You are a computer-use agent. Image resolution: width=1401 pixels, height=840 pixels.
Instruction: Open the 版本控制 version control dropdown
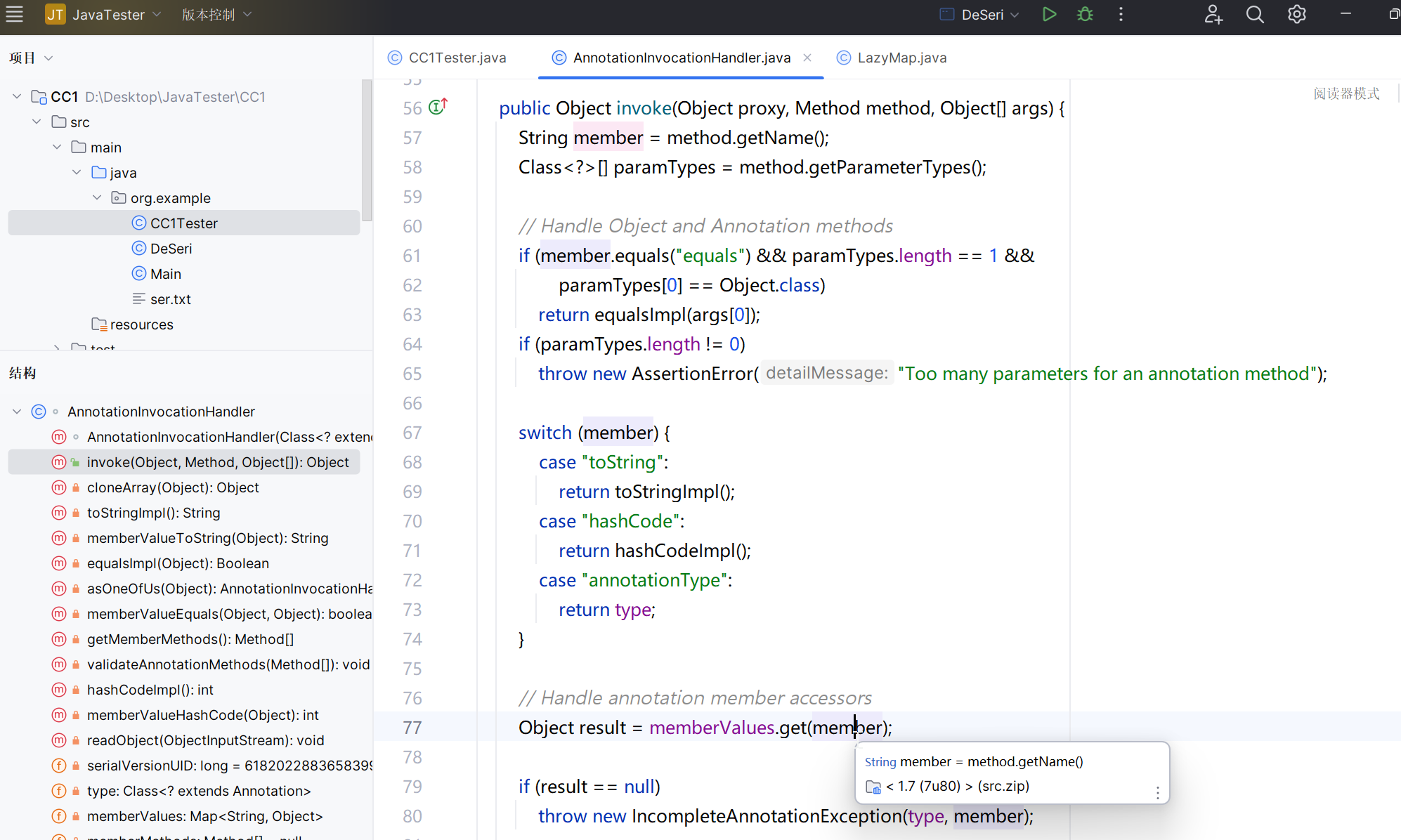[x=216, y=15]
